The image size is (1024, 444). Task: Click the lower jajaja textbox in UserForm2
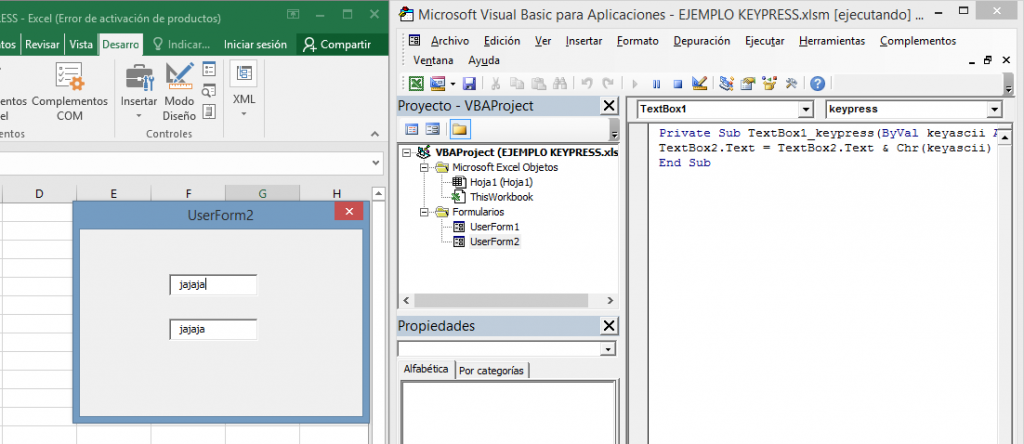pos(213,329)
